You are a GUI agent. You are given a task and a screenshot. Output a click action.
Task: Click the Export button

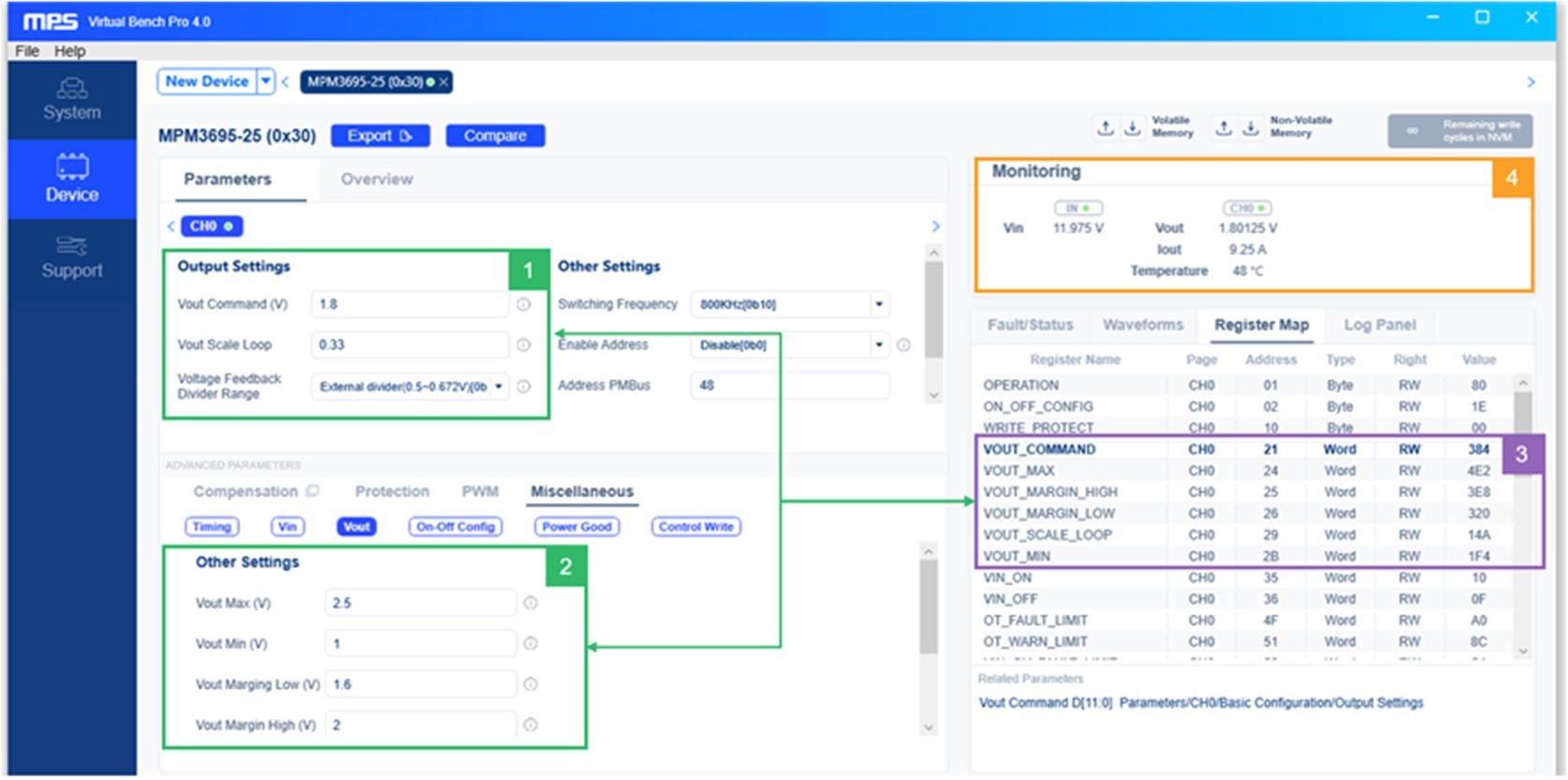pyautogui.click(x=379, y=136)
